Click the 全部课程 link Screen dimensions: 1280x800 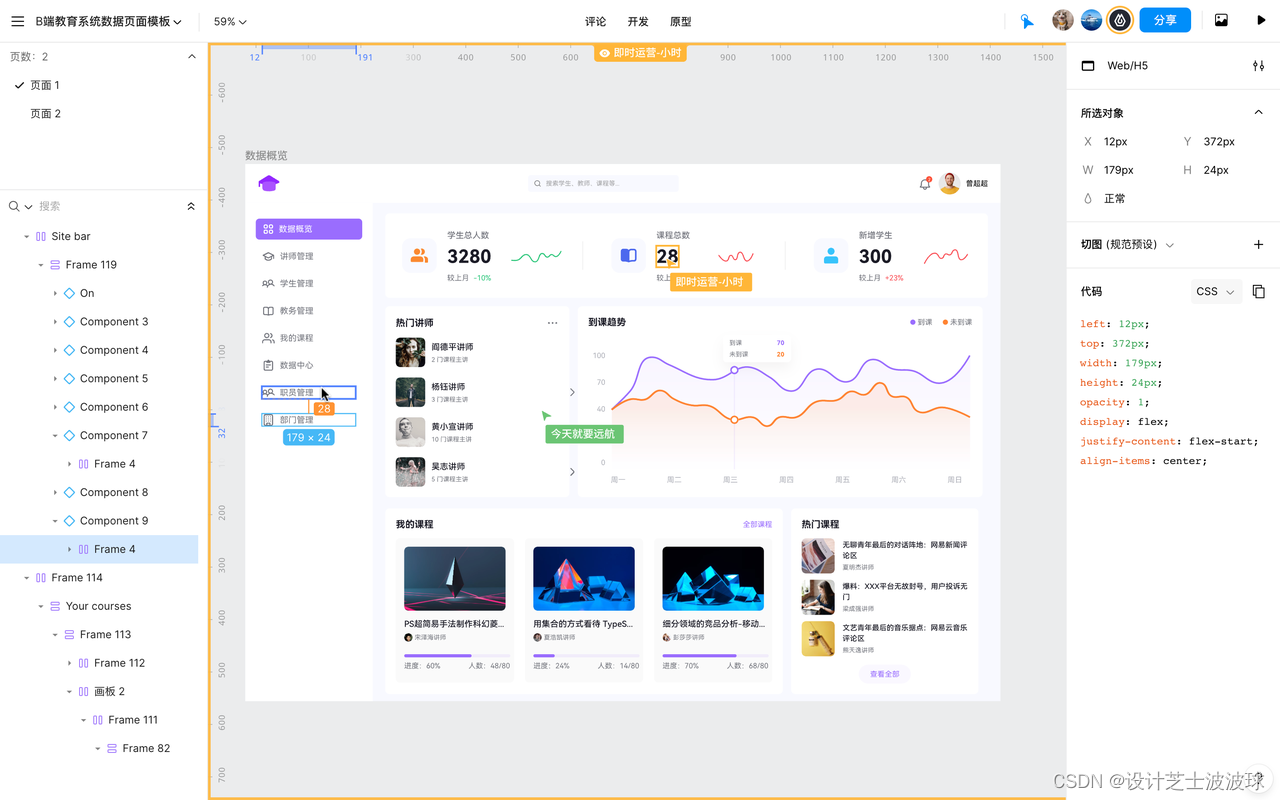click(x=757, y=524)
